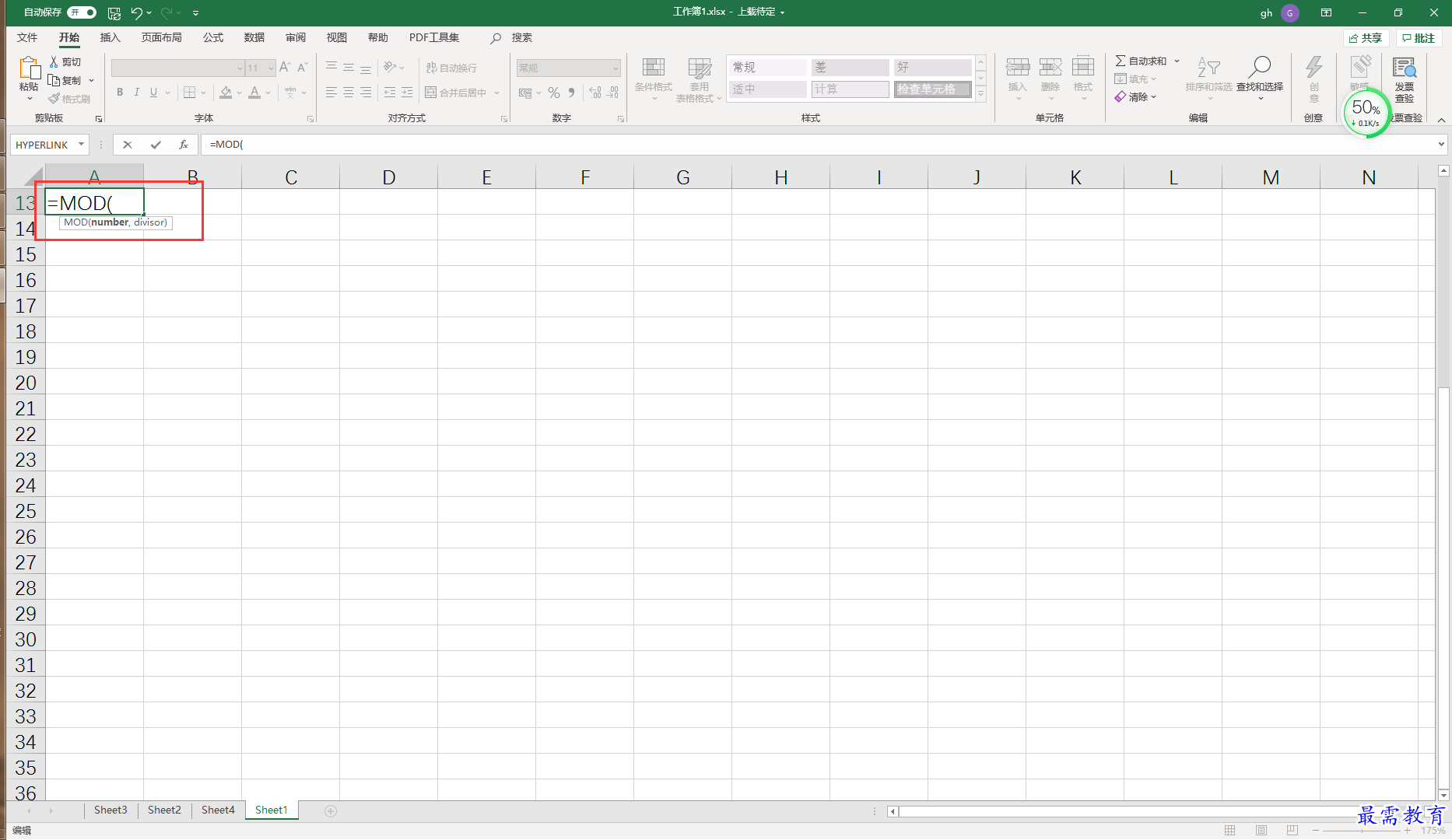Toggle center horizontal alignment

pos(349,93)
